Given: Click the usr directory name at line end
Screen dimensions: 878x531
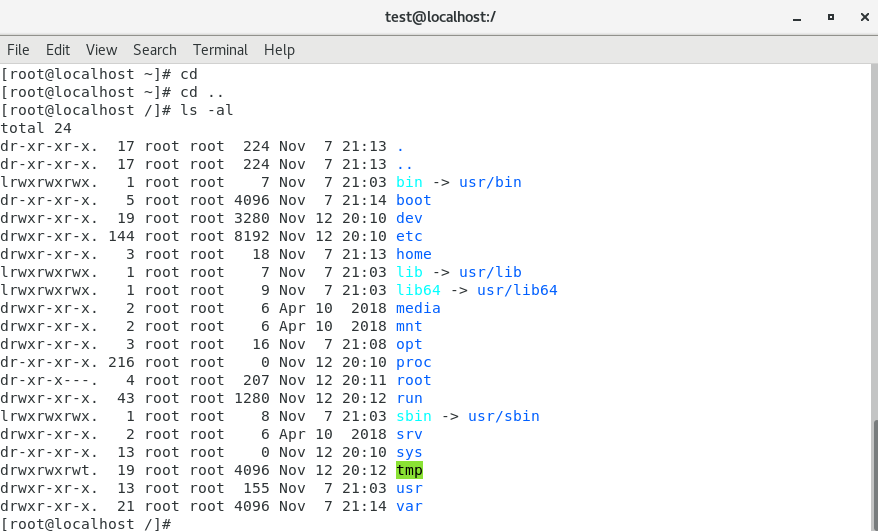Looking at the screenshot, I should 409,488.
